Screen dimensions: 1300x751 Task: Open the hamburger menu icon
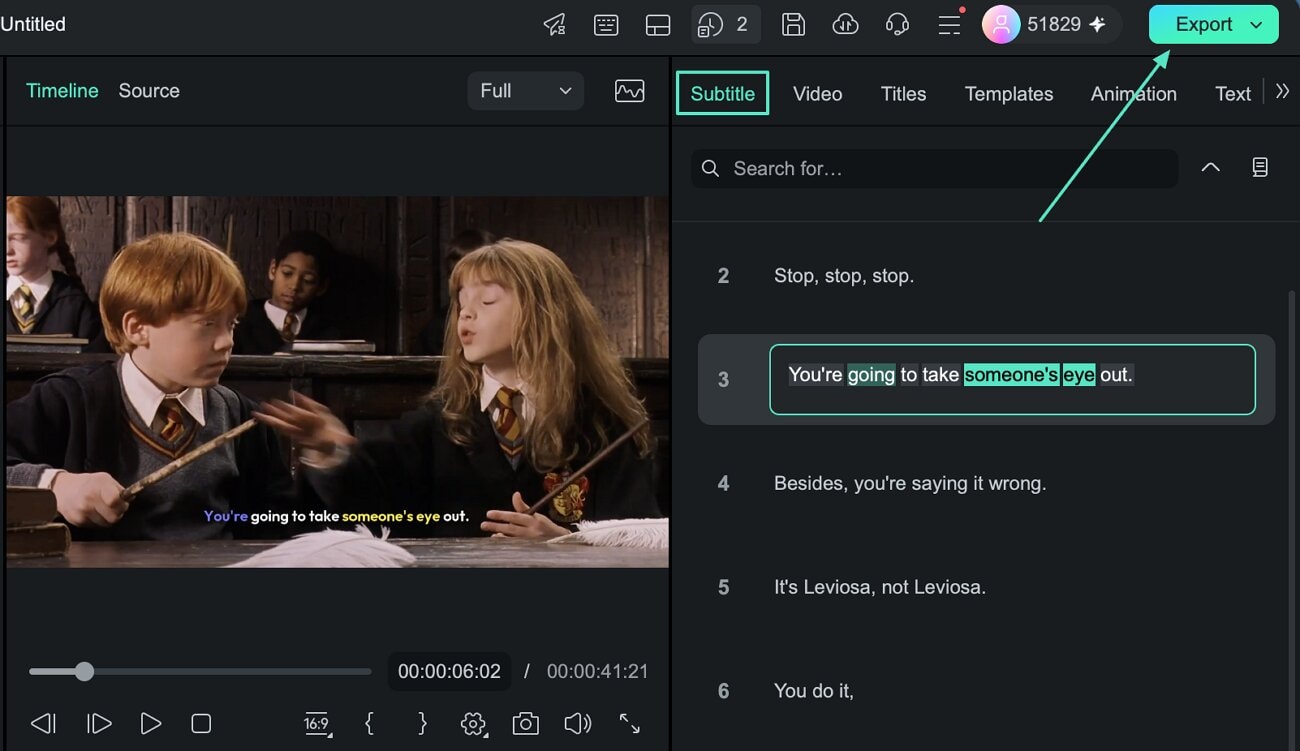(x=949, y=25)
